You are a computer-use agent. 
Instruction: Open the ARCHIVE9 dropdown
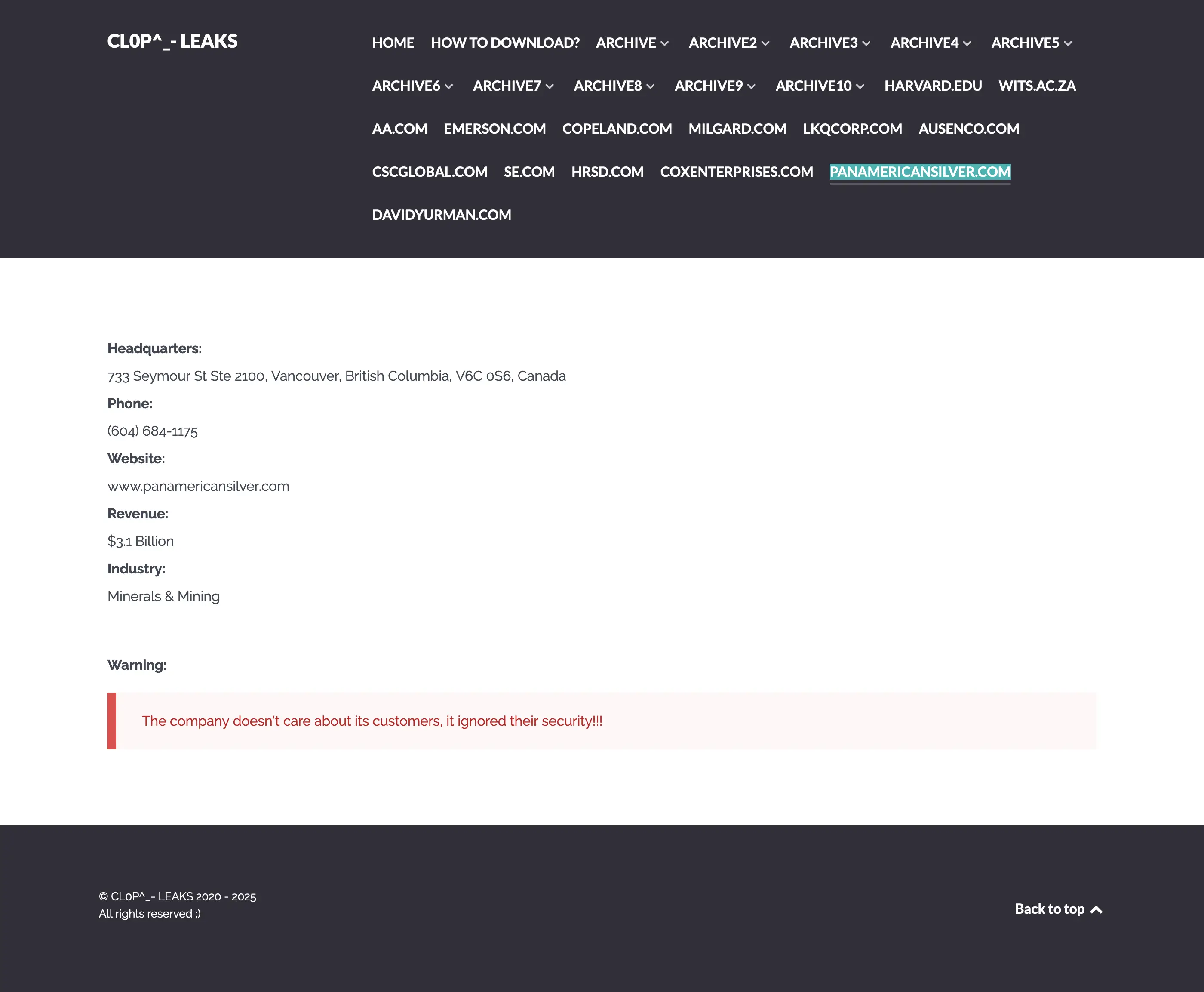(x=751, y=86)
